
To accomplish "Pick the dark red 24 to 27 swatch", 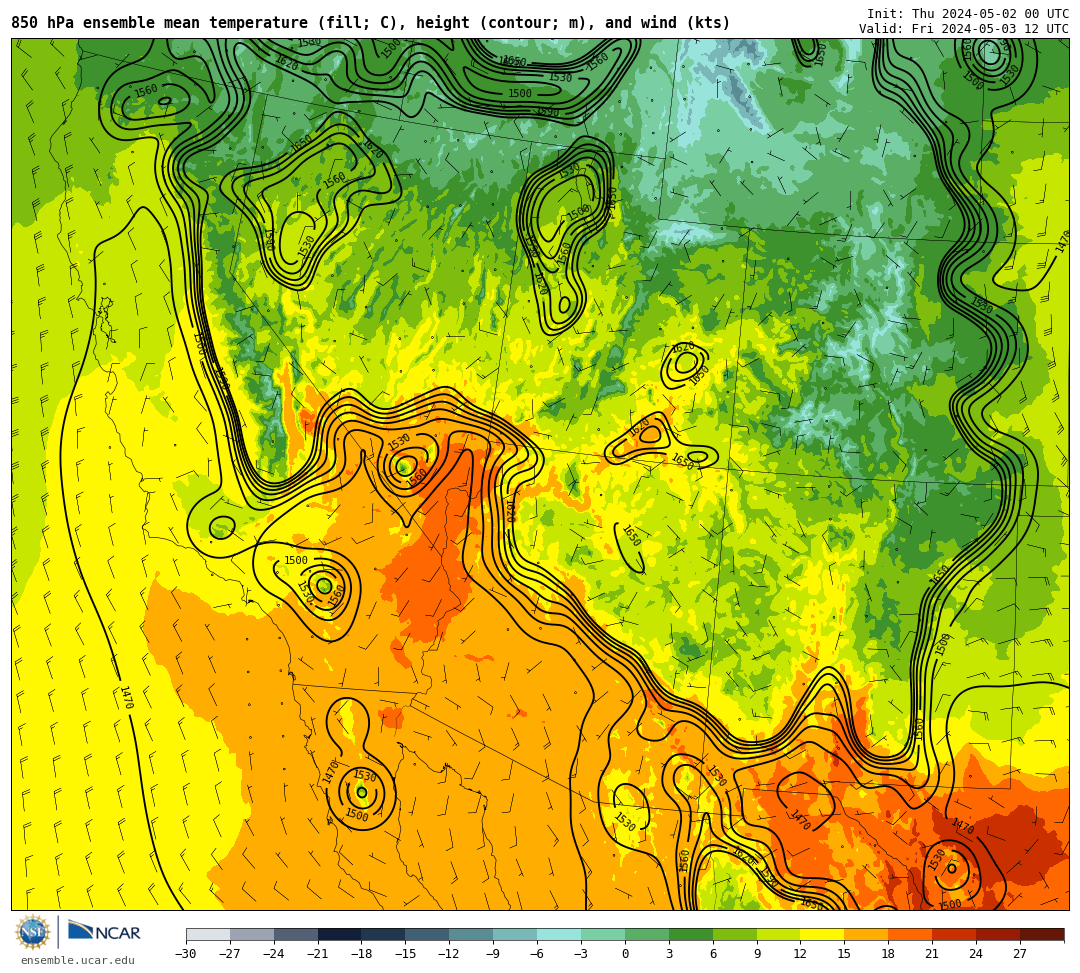I will point(999,934).
